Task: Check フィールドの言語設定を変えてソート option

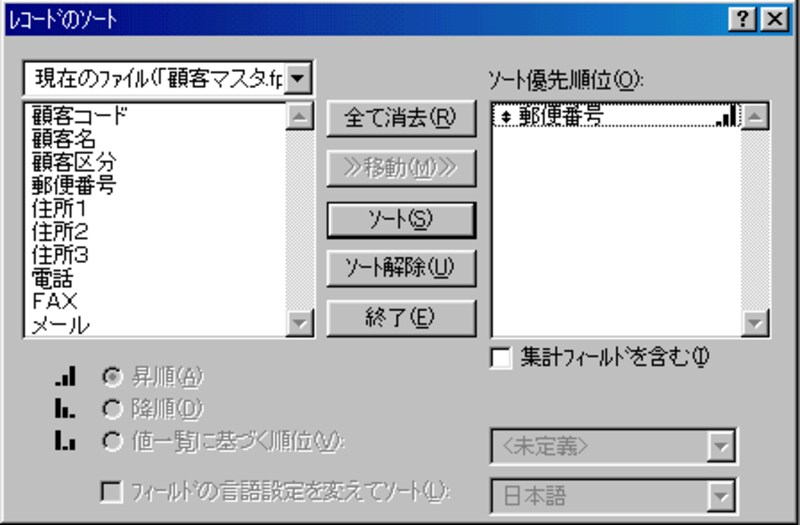Action: click(112, 492)
